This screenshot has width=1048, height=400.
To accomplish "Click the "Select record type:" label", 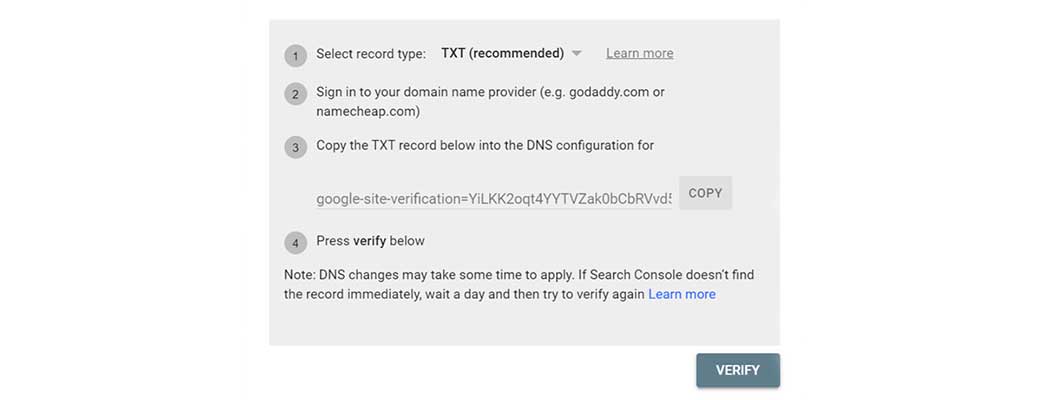I will tap(371, 54).
